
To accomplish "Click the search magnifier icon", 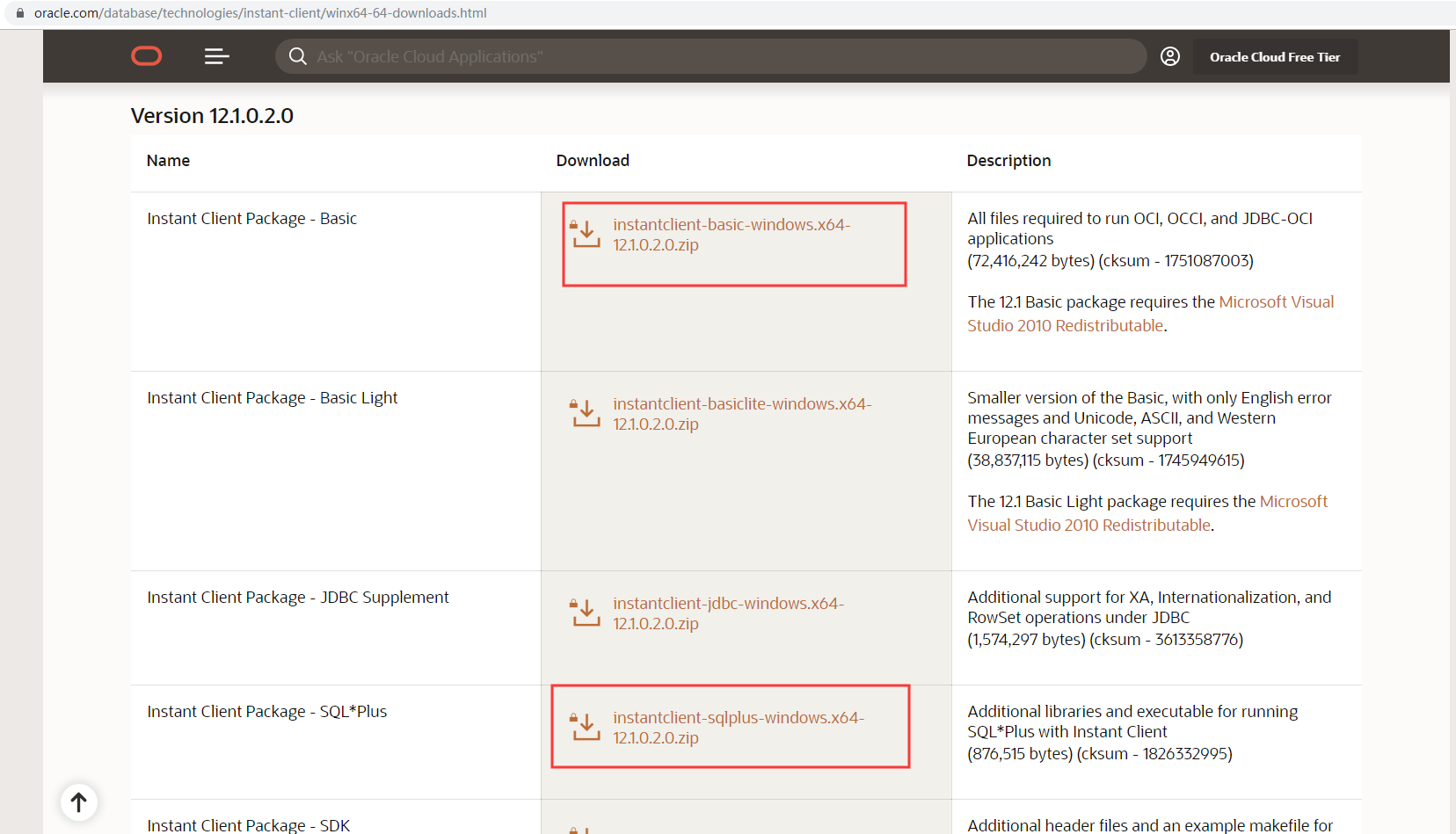I will (x=298, y=56).
